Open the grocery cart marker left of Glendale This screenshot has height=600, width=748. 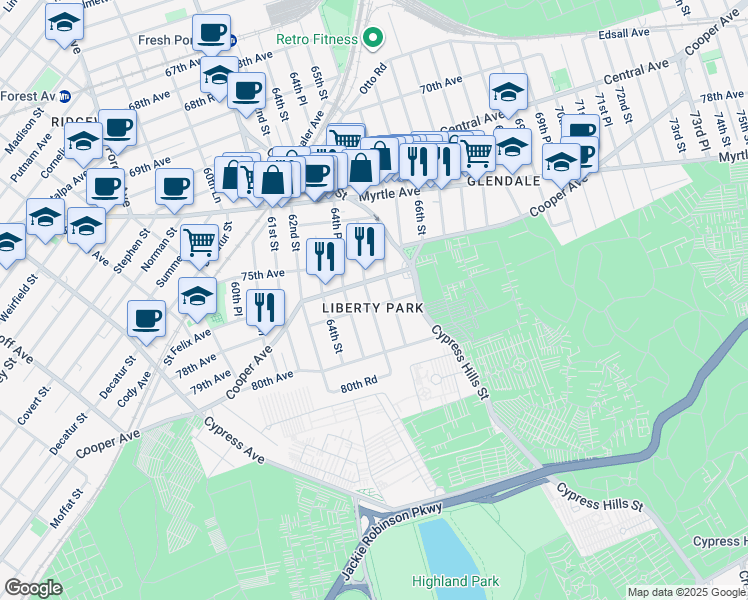pyautogui.click(x=478, y=153)
